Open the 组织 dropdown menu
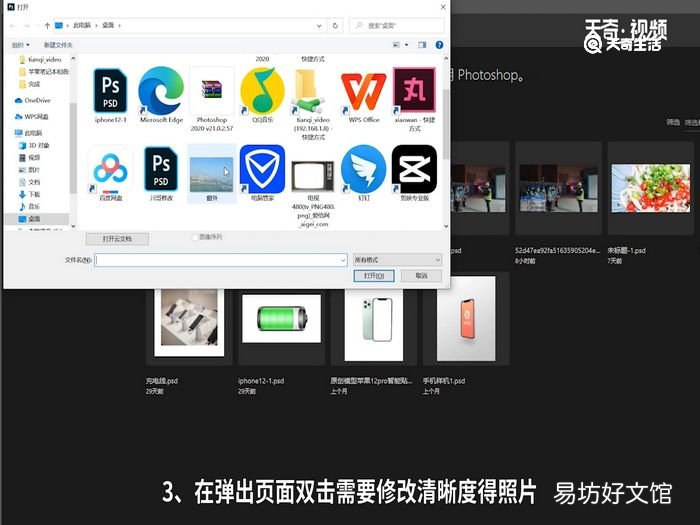The height and width of the screenshot is (525, 700). click(20, 45)
